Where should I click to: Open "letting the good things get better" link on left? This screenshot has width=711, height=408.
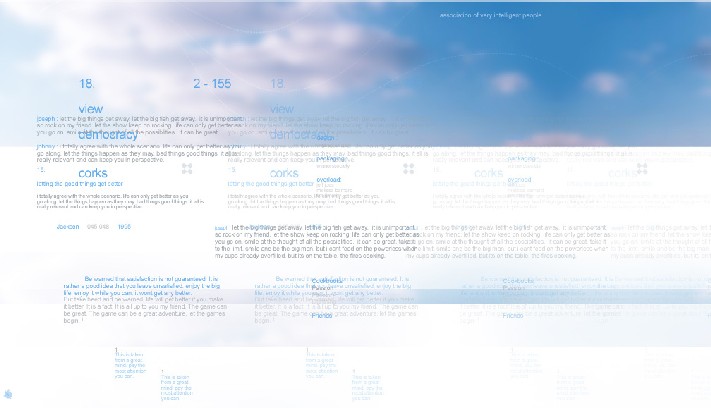click(80, 184)
